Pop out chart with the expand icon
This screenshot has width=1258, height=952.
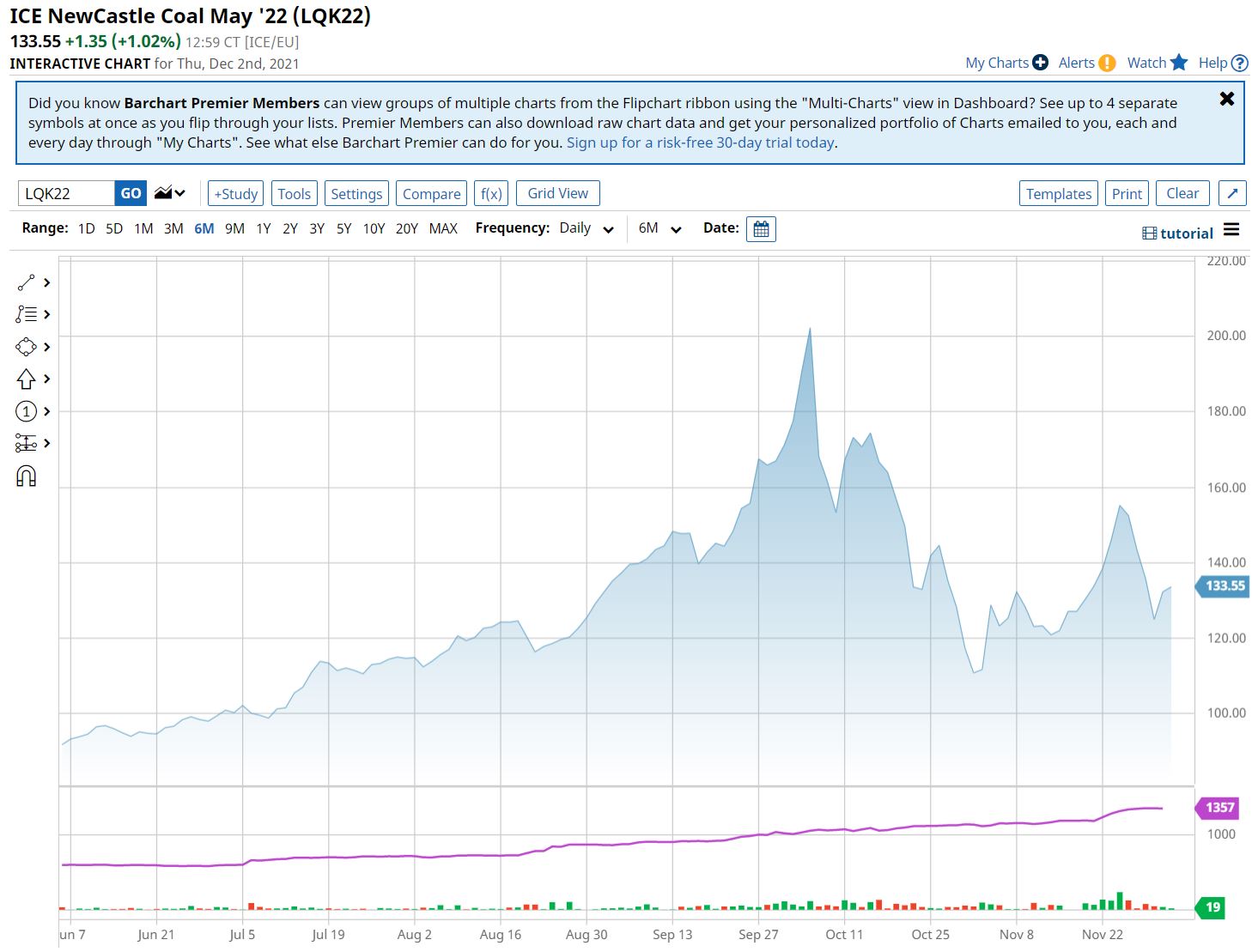pyautogui.click(x=1232, y=193)
